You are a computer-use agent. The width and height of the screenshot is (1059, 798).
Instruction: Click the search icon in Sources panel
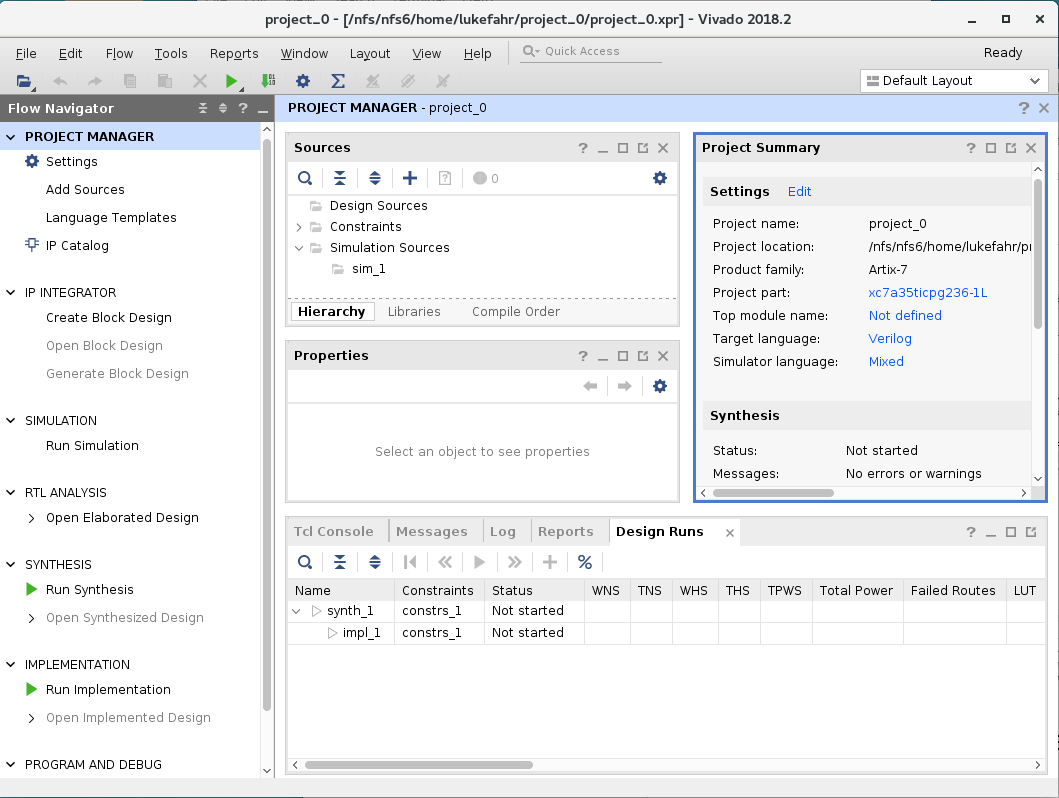click(305, 178)
